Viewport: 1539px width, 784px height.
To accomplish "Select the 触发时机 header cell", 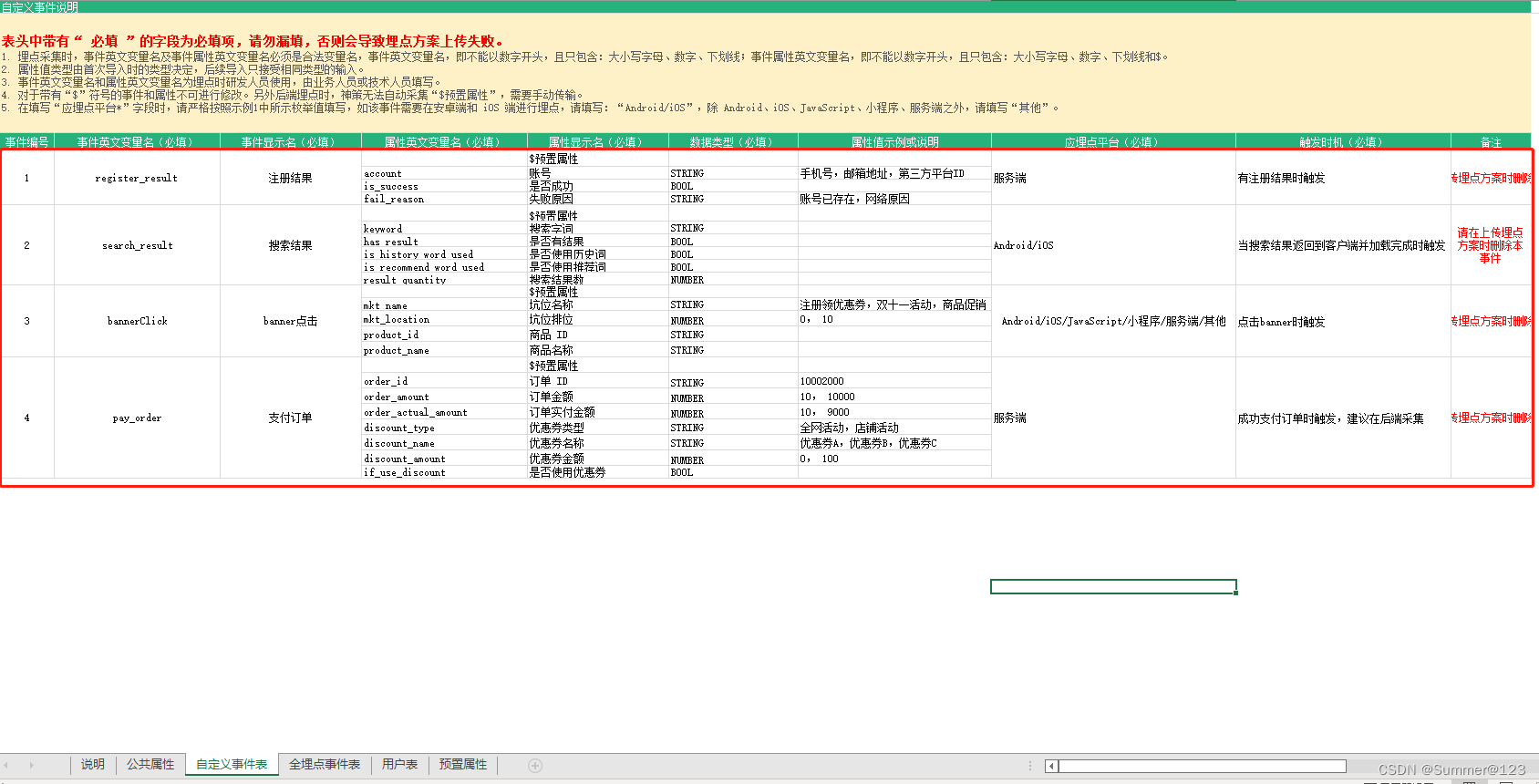I will click(x=1343, y=141).
